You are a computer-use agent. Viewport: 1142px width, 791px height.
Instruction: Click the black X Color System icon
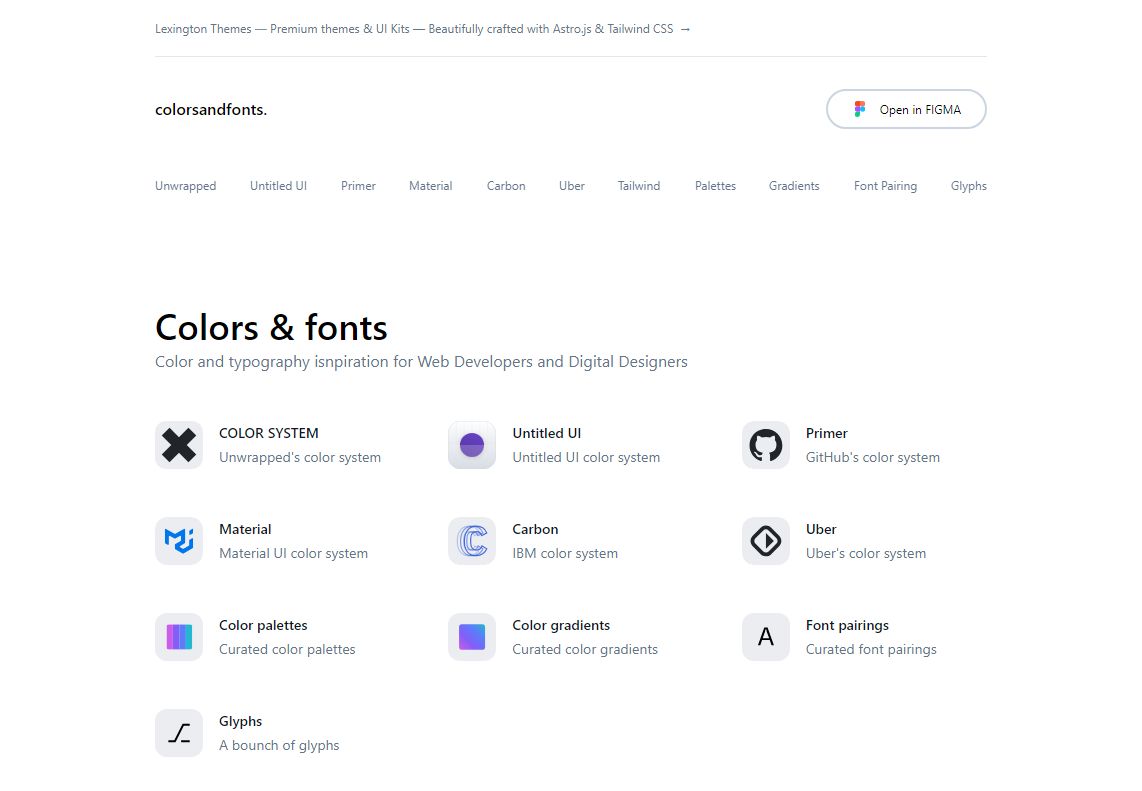178,445
